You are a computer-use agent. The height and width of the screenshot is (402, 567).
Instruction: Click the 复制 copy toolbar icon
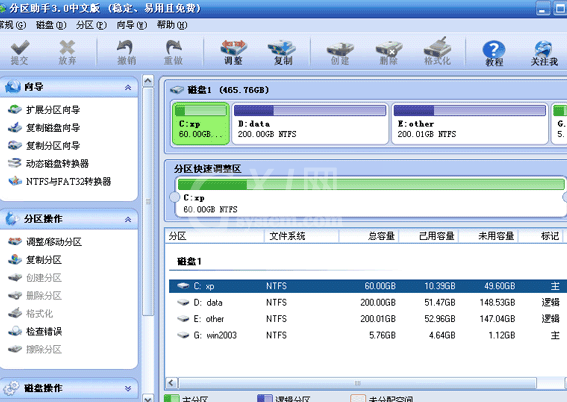[x=282, y=52]
